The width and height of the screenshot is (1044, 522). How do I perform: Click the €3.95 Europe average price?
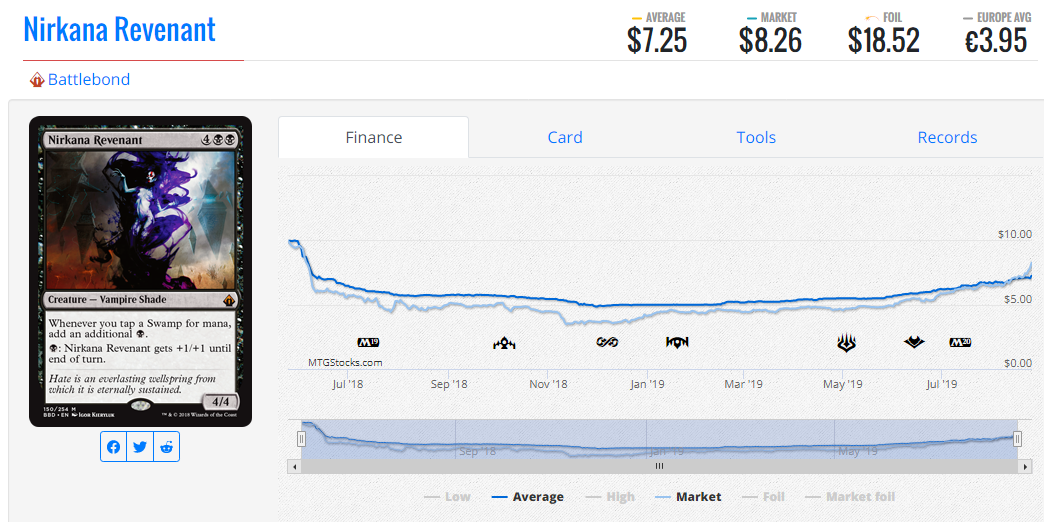click(x=996, y=41)
